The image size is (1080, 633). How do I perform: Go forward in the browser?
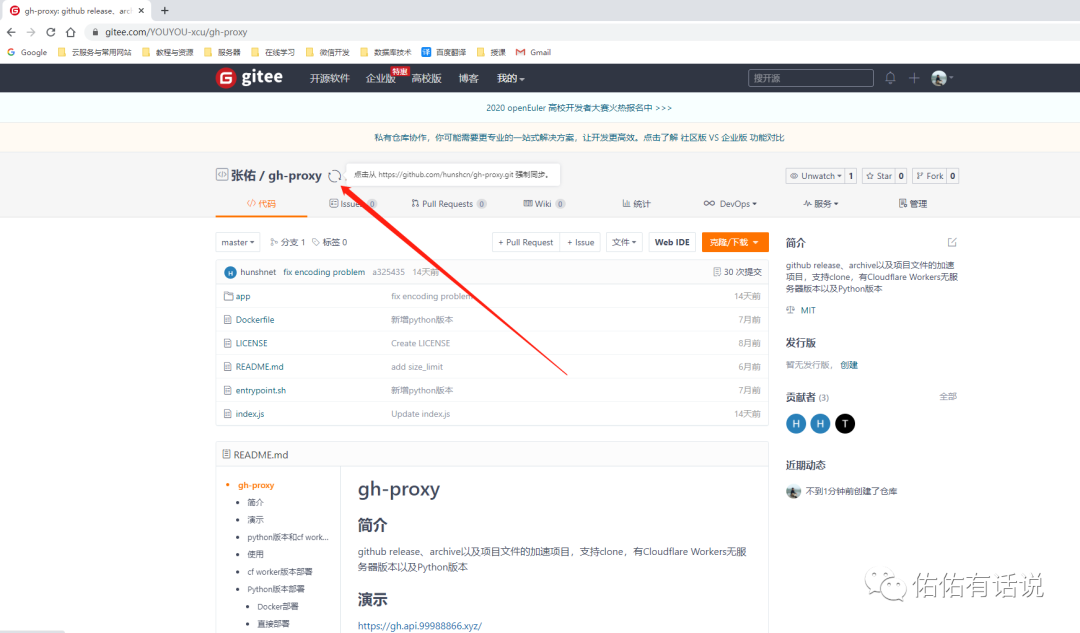31,32
